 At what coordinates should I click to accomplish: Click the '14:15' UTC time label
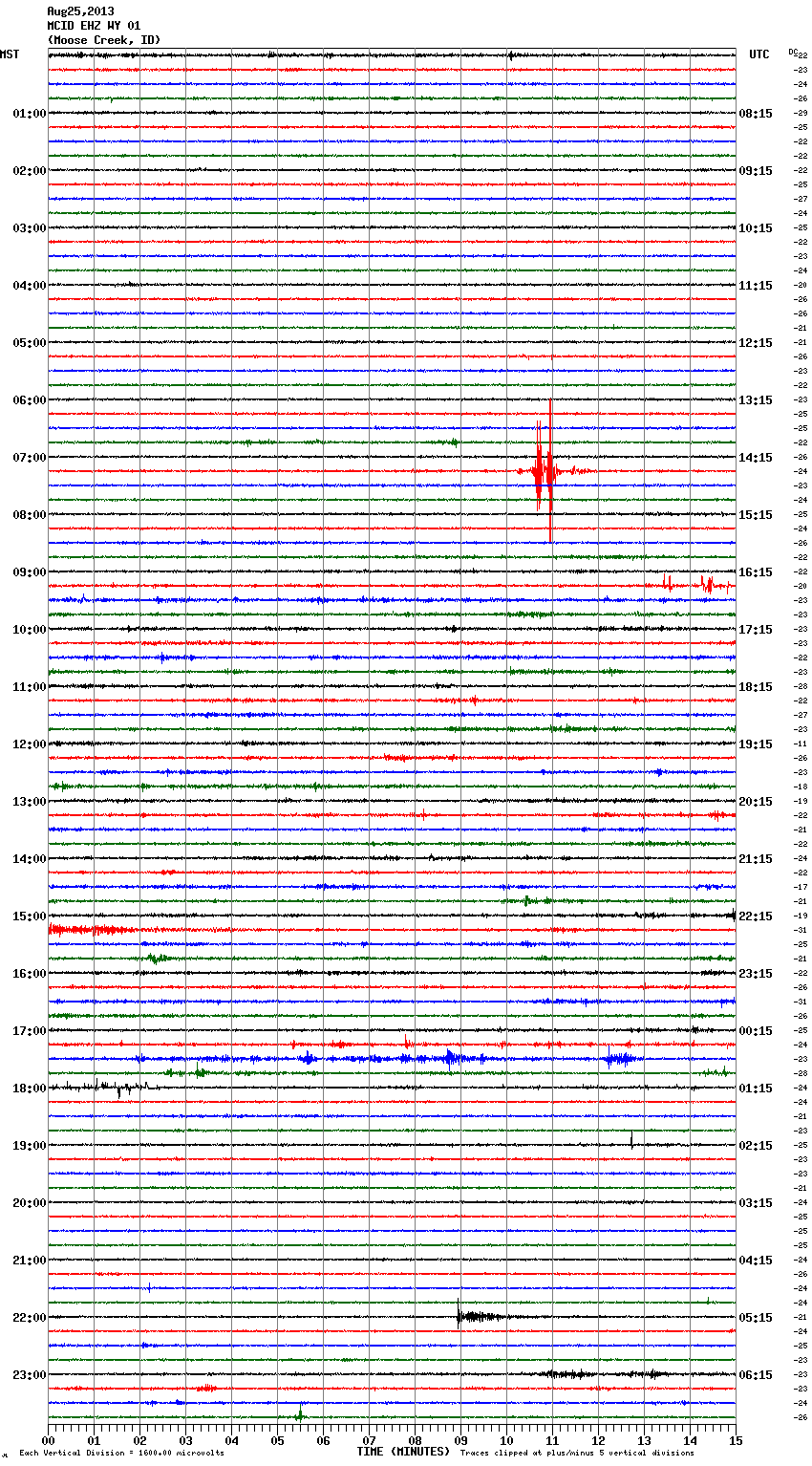(x=756, y=458)
